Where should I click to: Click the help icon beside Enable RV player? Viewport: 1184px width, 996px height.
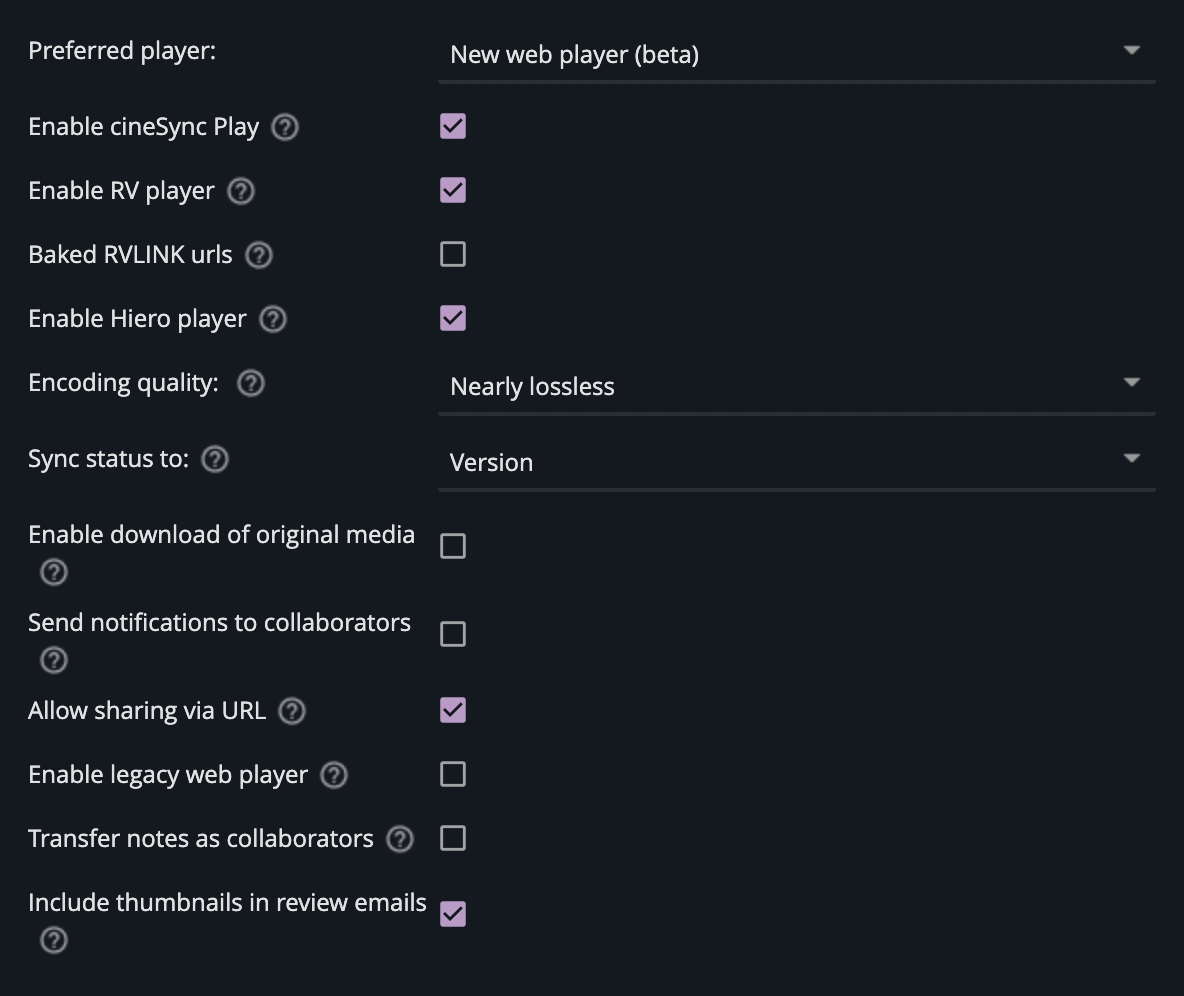click(239, 190)
